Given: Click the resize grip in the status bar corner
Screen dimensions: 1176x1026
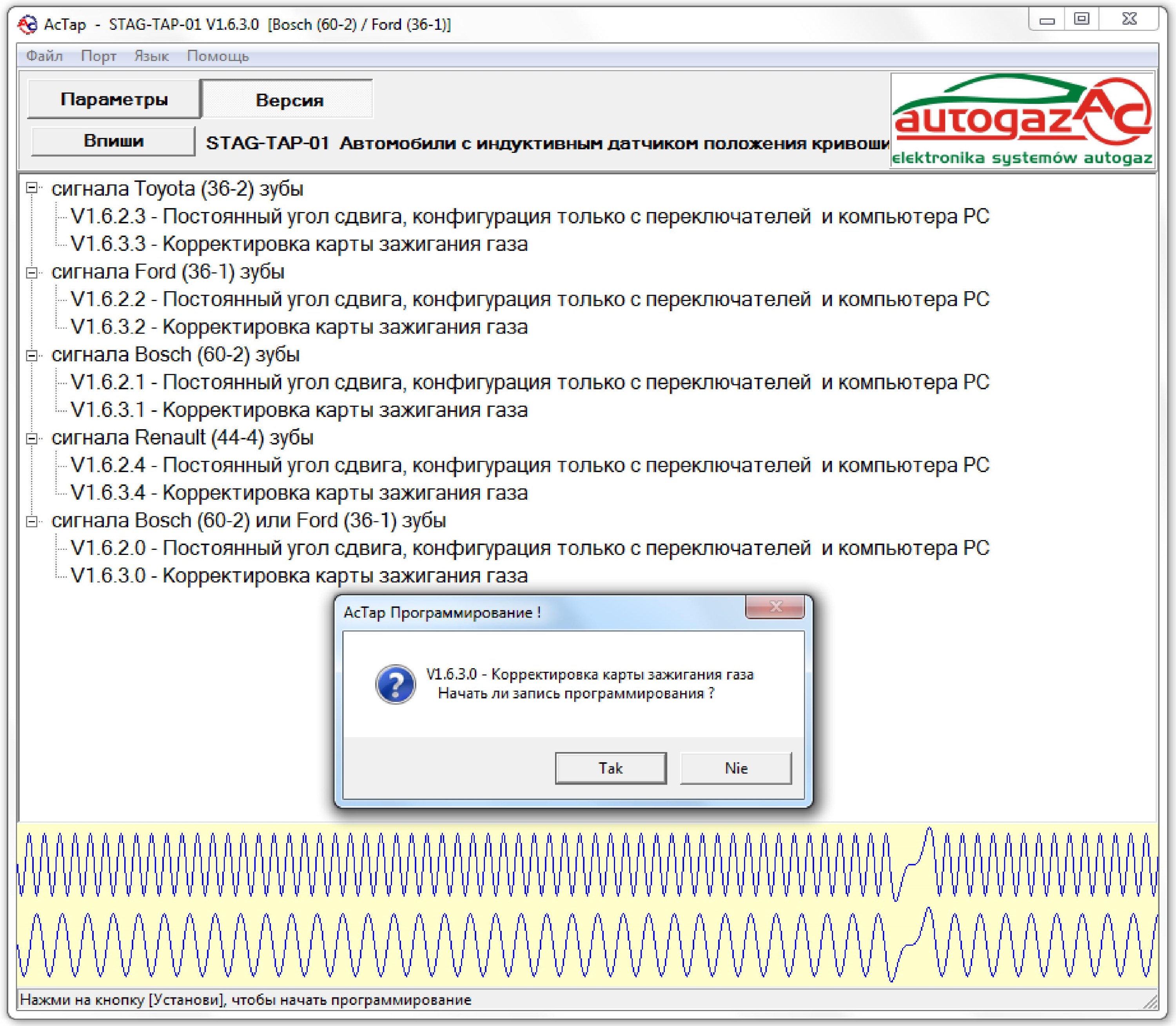Looking at the screenshot, I should click(1150, 1001).
